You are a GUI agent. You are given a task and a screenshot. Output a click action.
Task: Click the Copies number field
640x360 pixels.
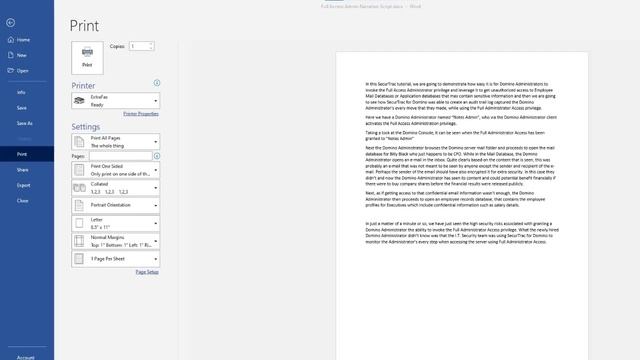139,46
